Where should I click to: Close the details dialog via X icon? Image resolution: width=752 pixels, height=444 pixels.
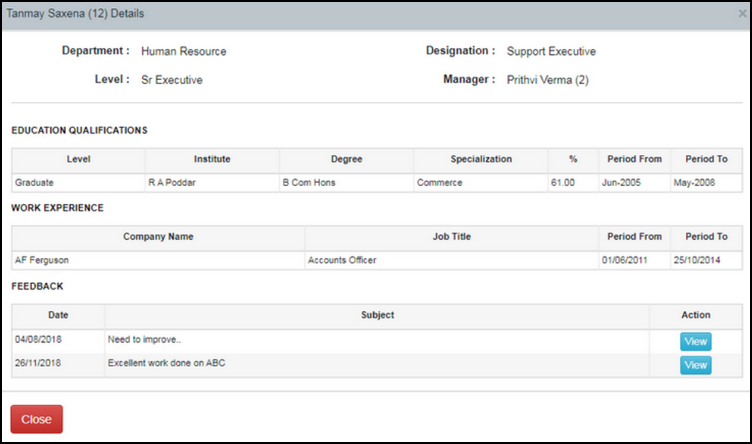point(742,14)
